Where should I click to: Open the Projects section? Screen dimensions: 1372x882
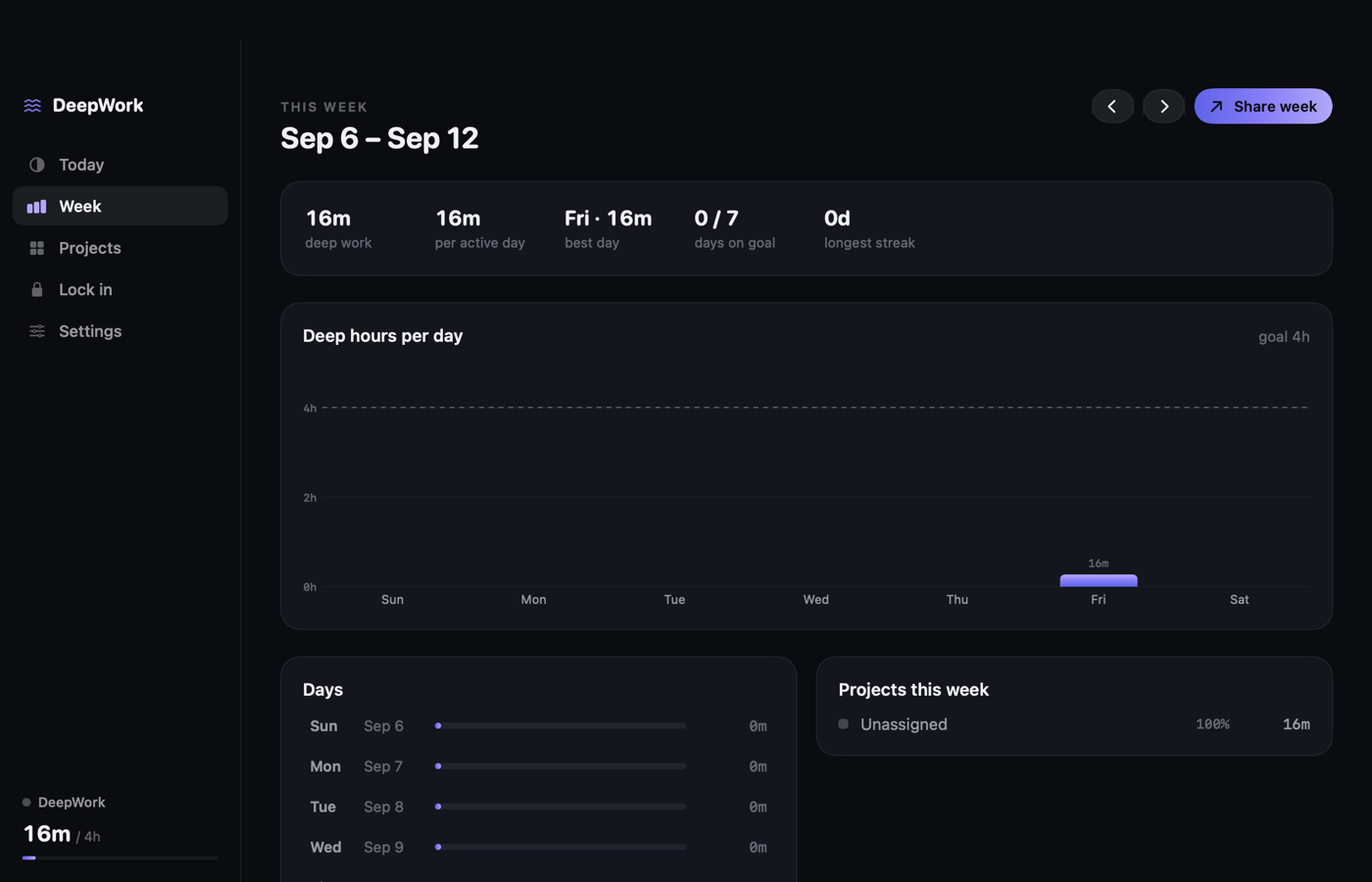120,248
